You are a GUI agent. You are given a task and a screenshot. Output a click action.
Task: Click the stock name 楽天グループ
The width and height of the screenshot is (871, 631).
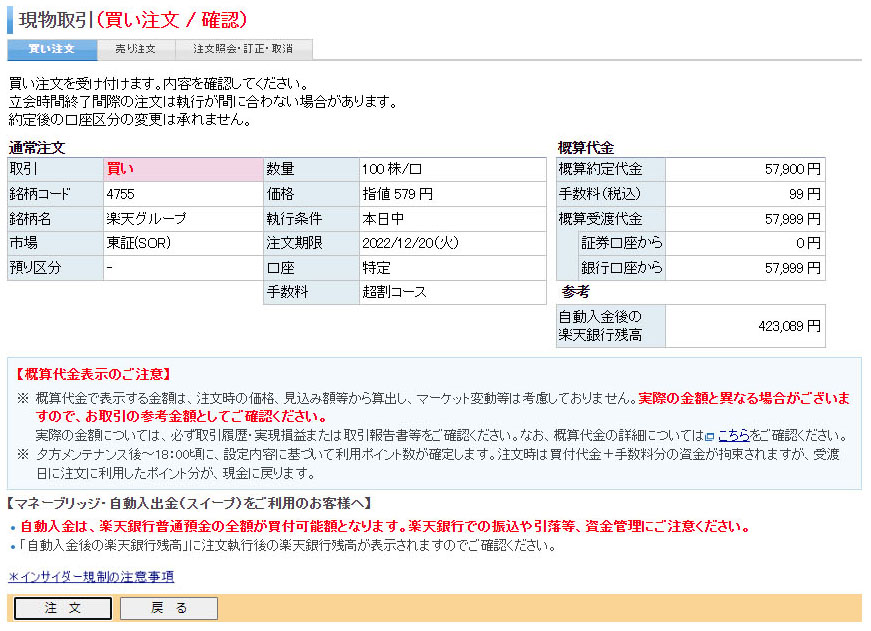click(146, 219)
